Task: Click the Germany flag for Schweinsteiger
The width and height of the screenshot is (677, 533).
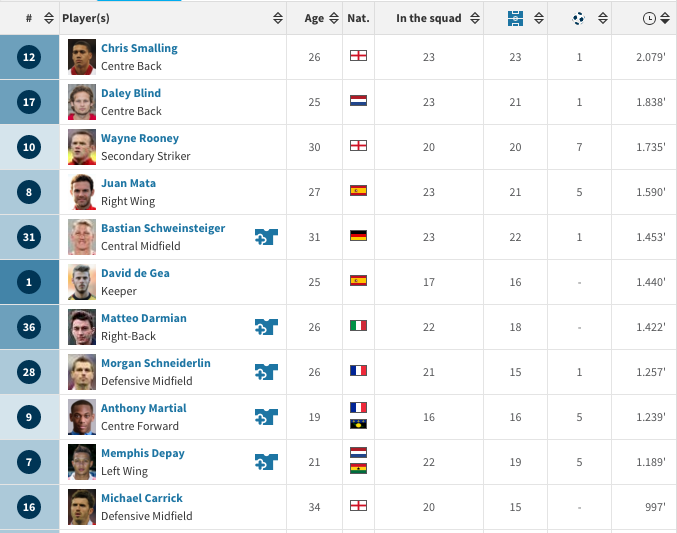Action: click(358, 235)
